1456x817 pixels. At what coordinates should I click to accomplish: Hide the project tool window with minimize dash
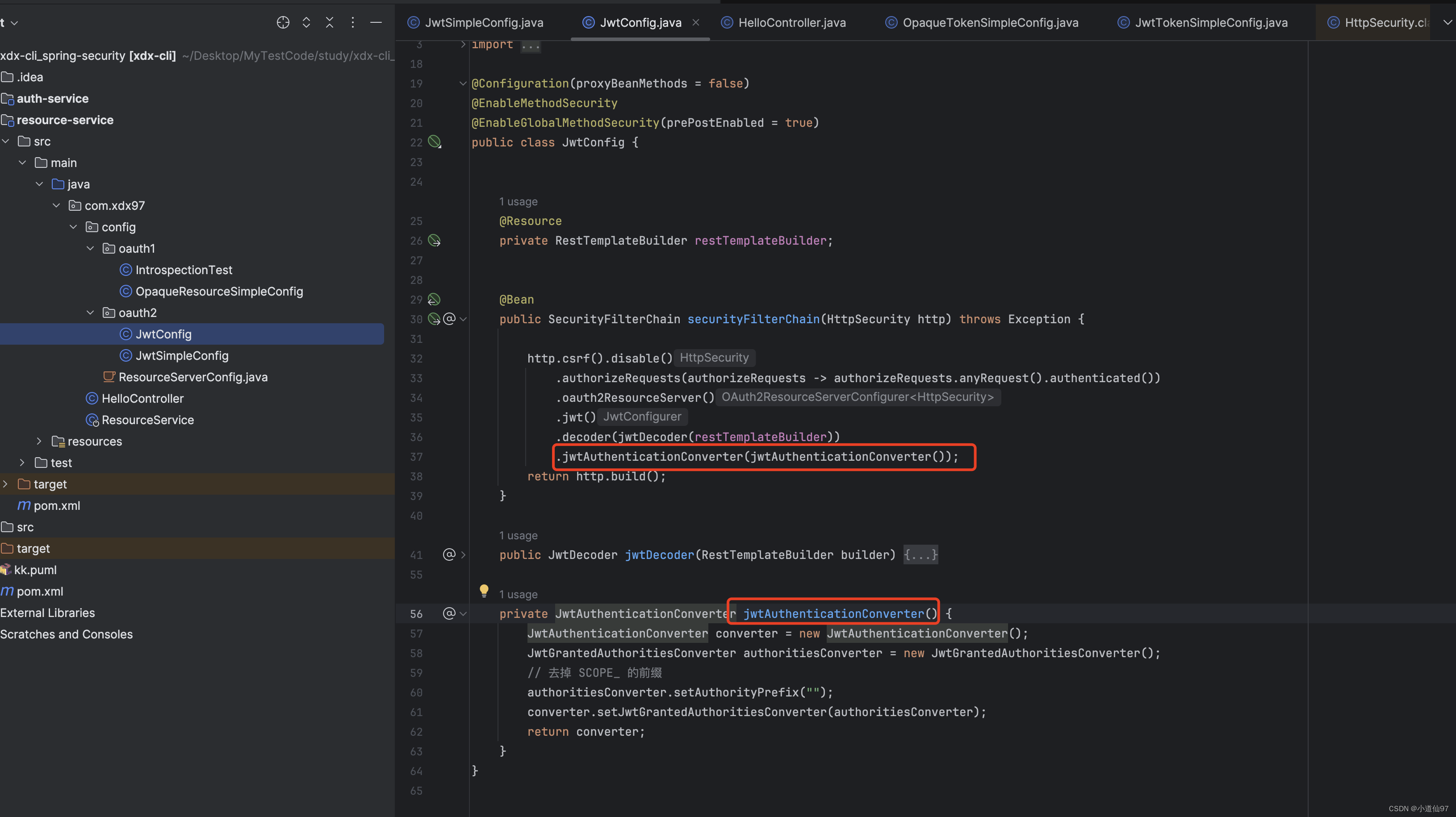pyautogui.click(x=376, y=23)
